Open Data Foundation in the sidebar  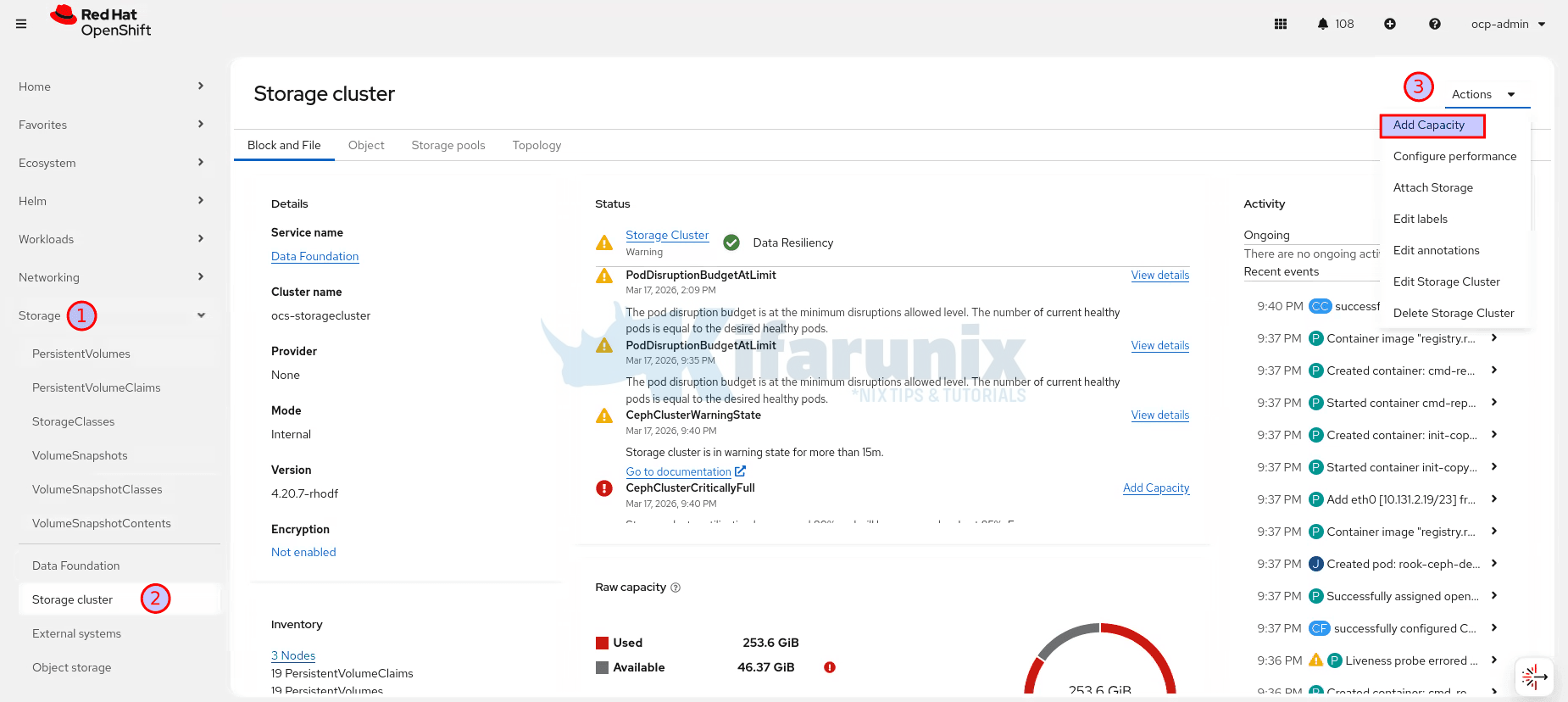[119, 565]
